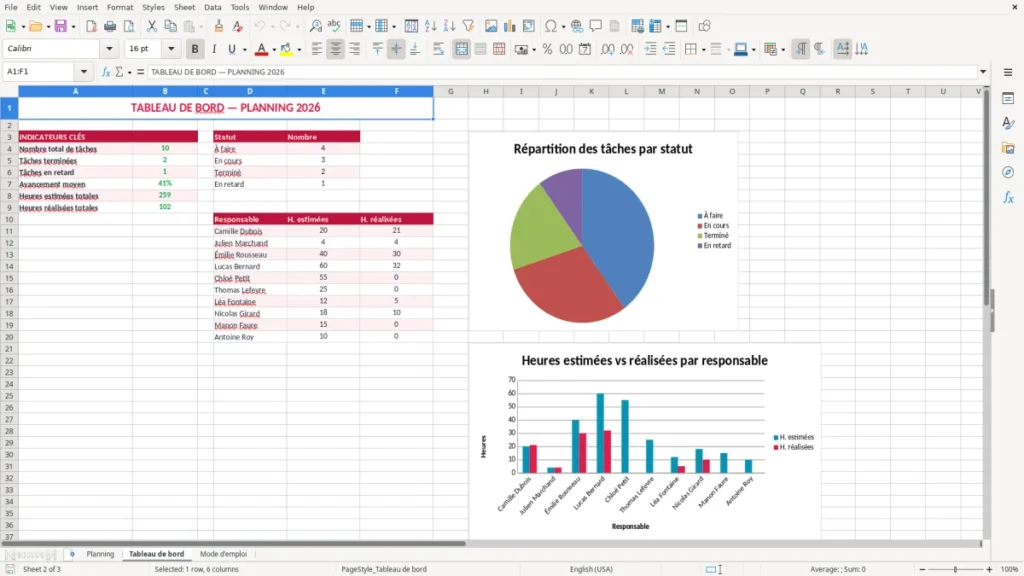Toggle Merge and Center Cells
This screenshot has width=1024, height=576.
pyautogui.click(x=461, y=49)
